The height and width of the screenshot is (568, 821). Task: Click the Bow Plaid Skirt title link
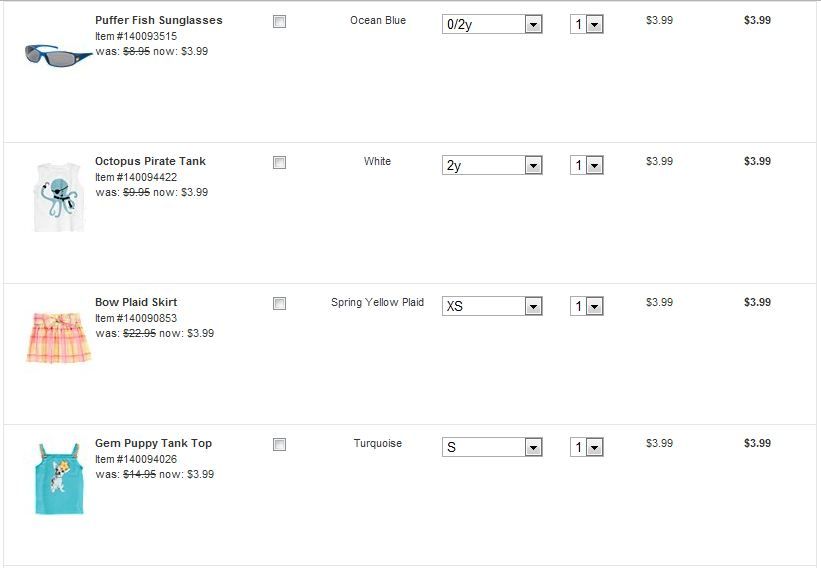pos(136,302)
